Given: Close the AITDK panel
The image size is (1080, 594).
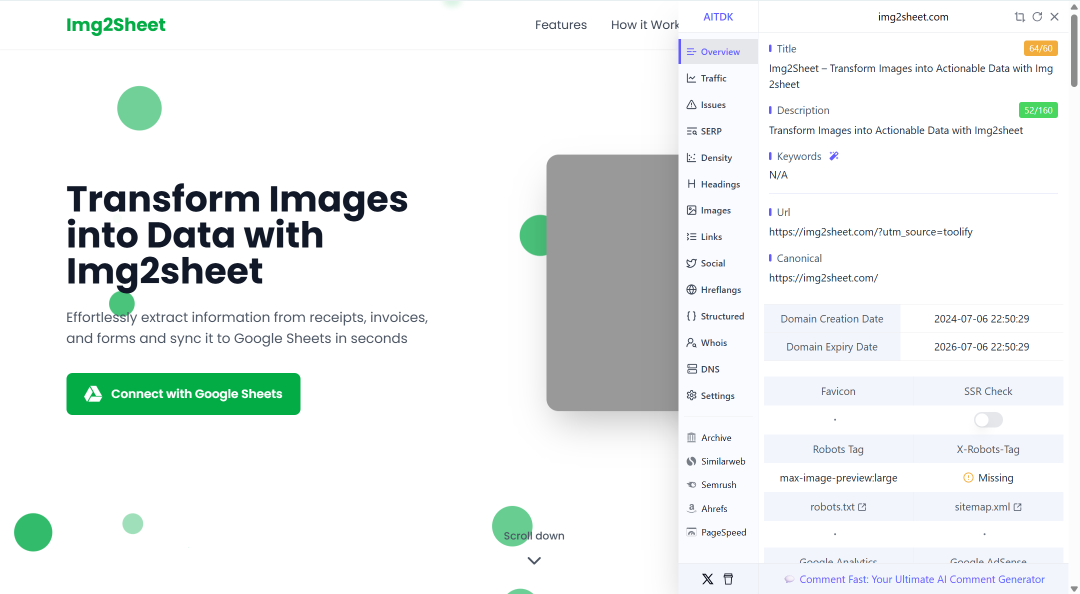Looking at the screenshot, I should click(x=1054, y=17).
